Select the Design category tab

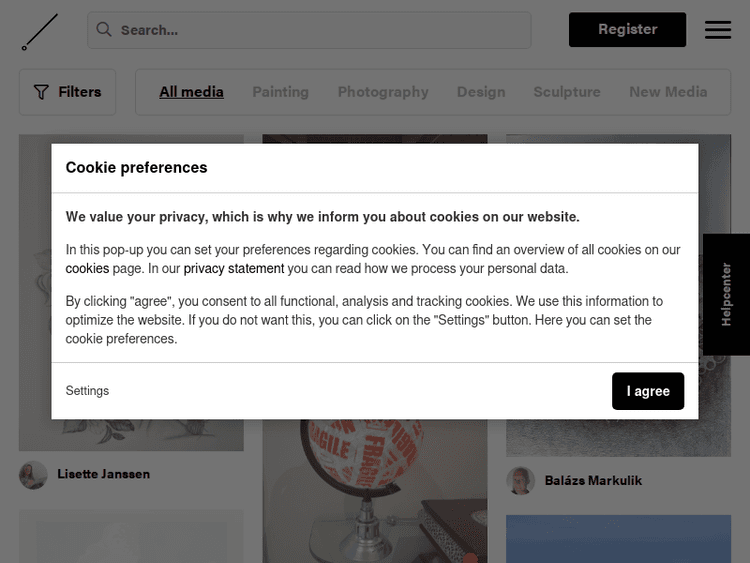pyautogui.click(x=481, y=92)
